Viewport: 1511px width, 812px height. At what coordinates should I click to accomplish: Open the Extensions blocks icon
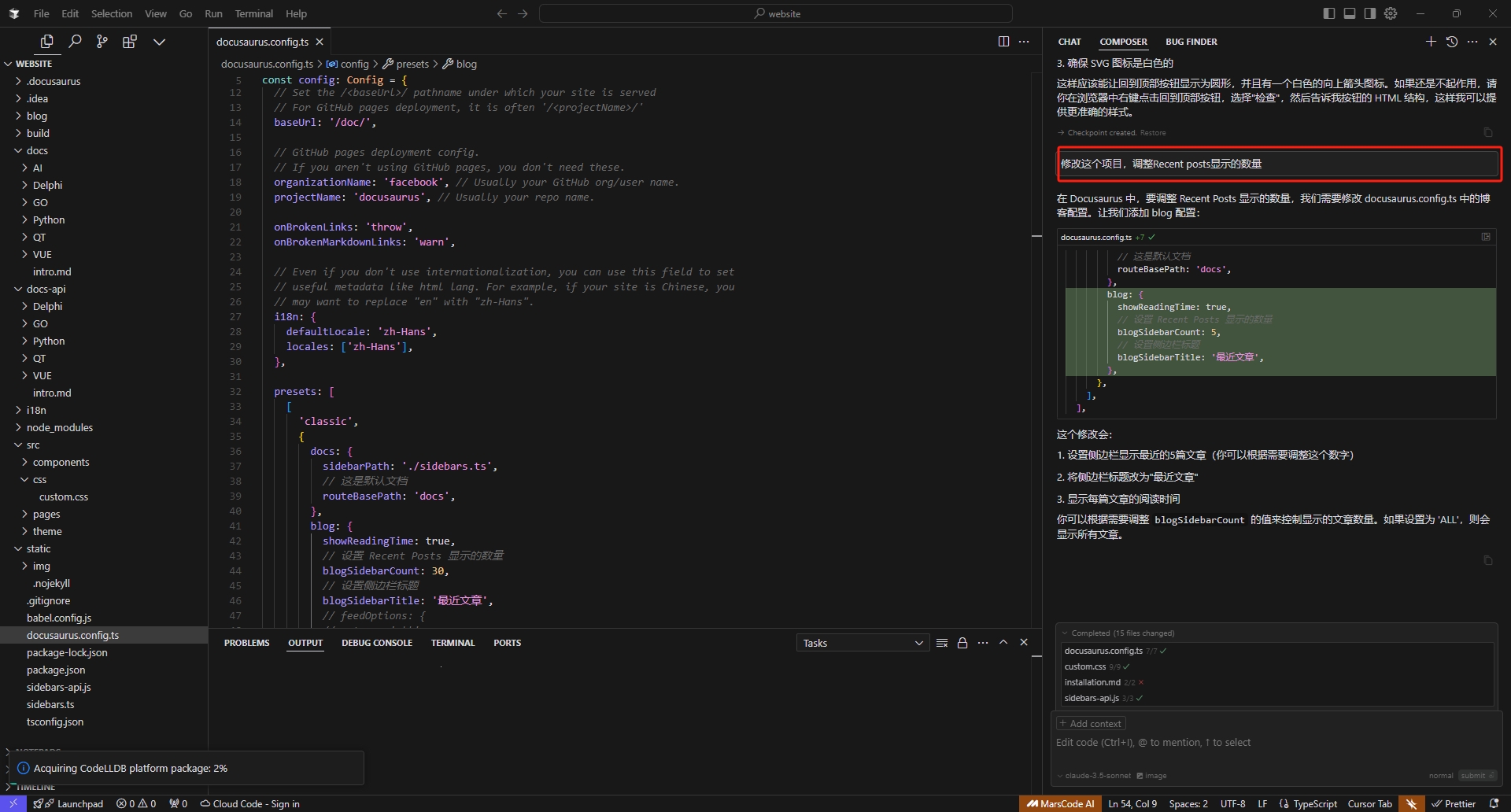coord(130,42)
